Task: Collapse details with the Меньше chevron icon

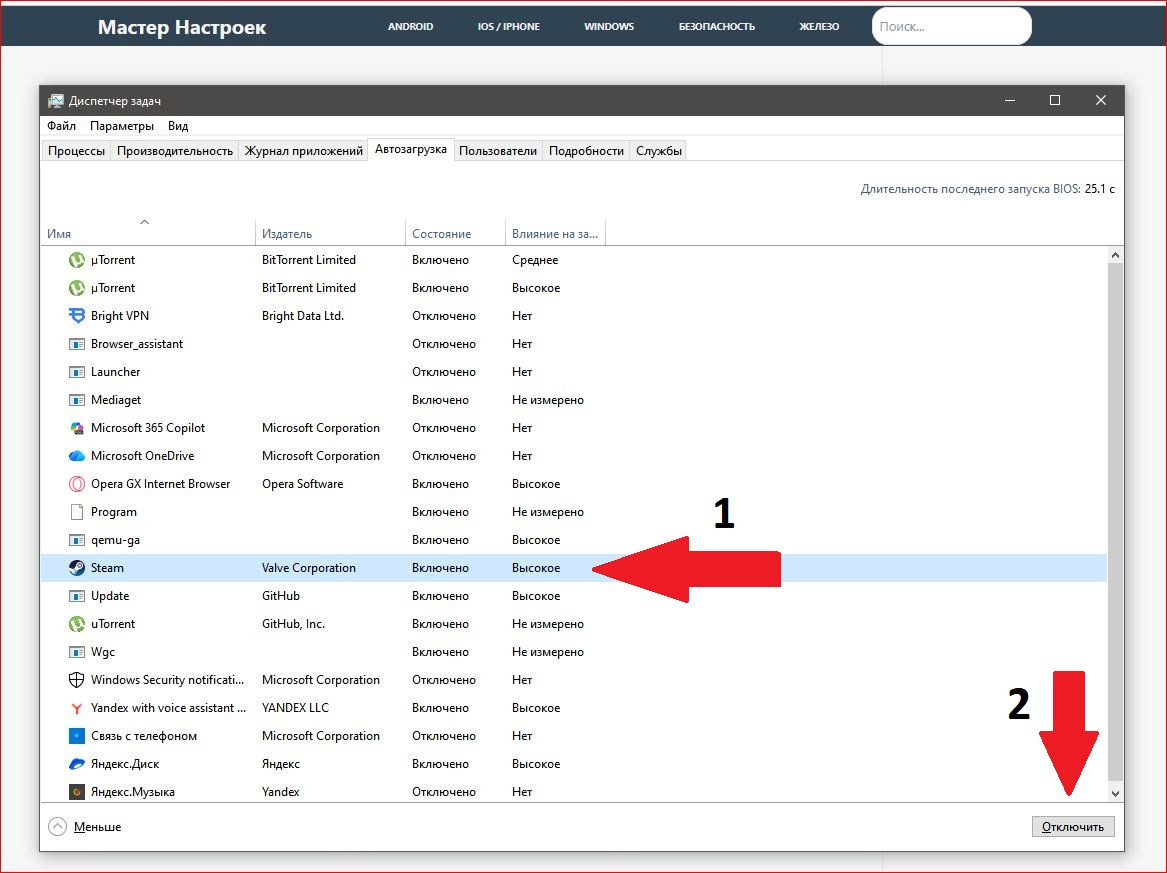Action: 57,827
